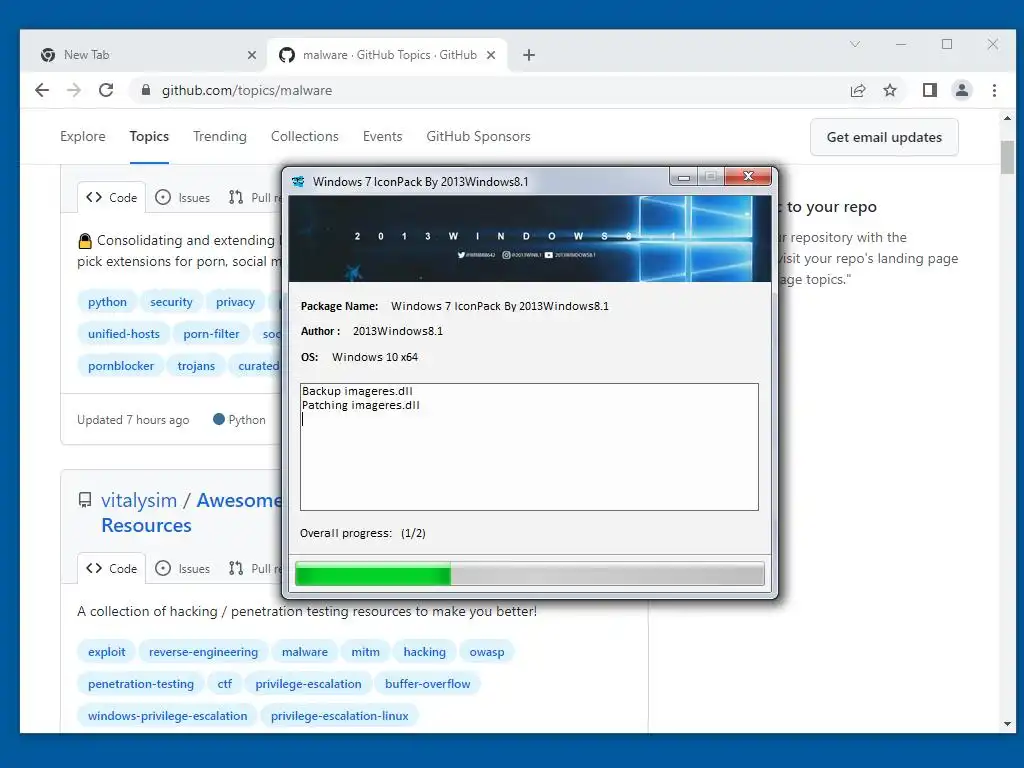
Task: Click the page scrollbar down arrow
Action: point(1007,724)
